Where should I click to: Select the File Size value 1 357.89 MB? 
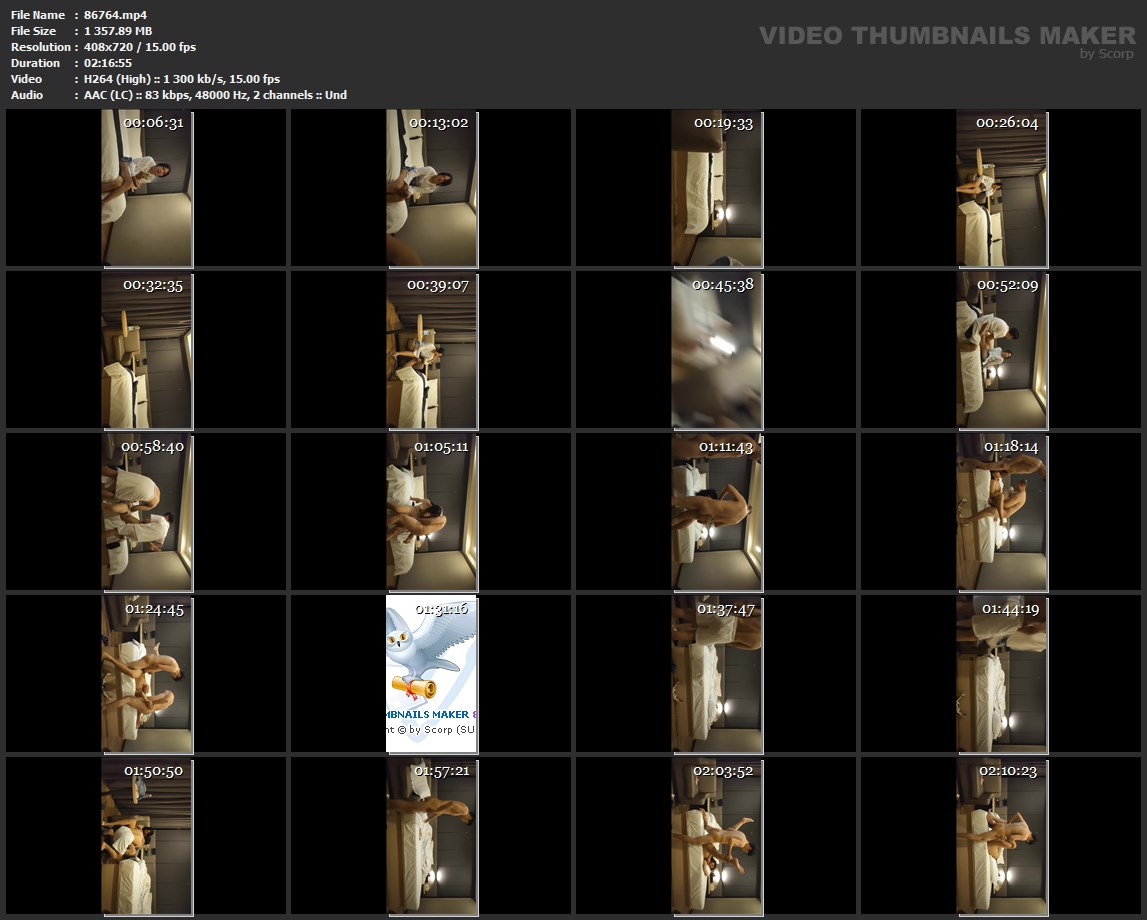pyautogui.click(x=118, y=31)
